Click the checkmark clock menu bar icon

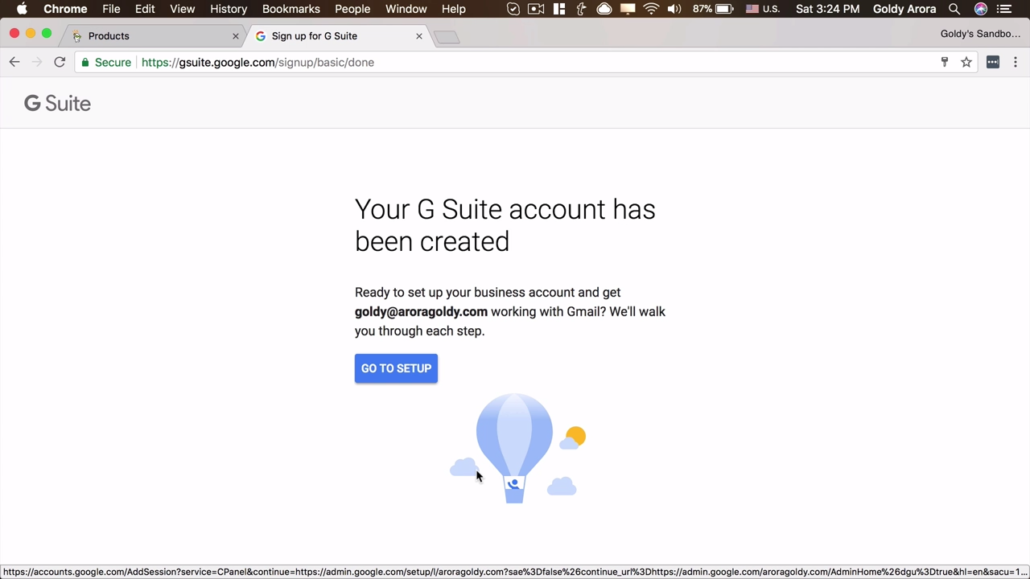click(x=513, y=9)
